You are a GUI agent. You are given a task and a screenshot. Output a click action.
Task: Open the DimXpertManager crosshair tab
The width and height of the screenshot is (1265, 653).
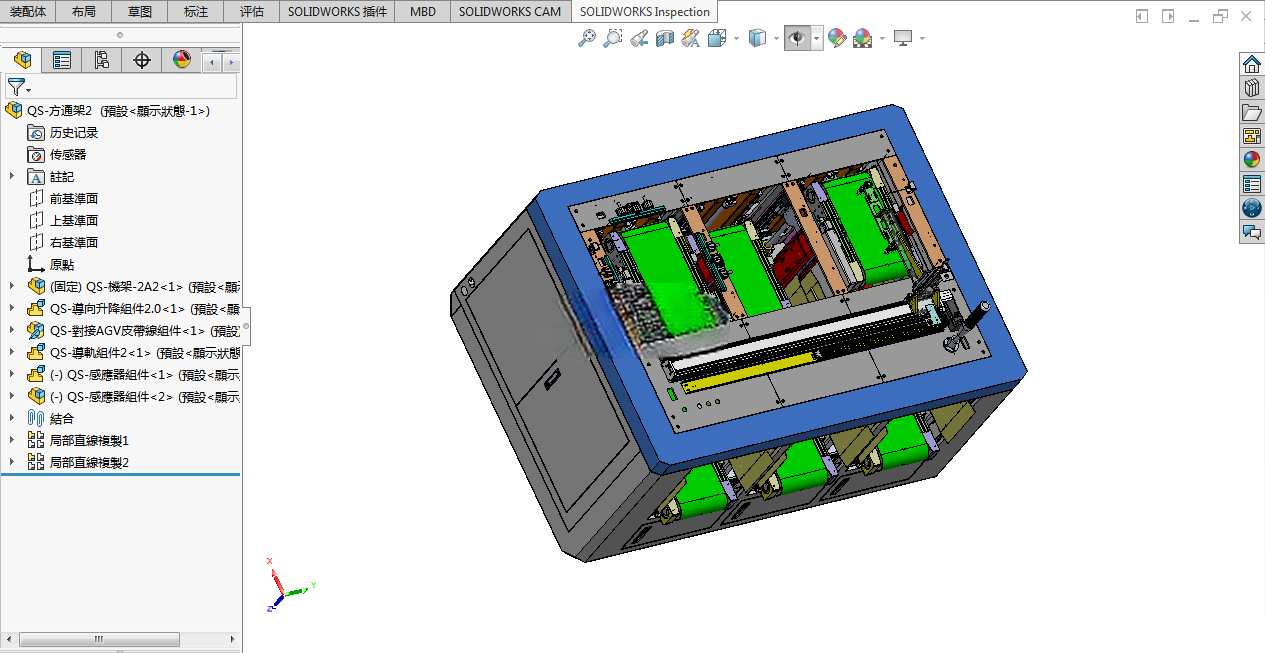click(142, 60)
